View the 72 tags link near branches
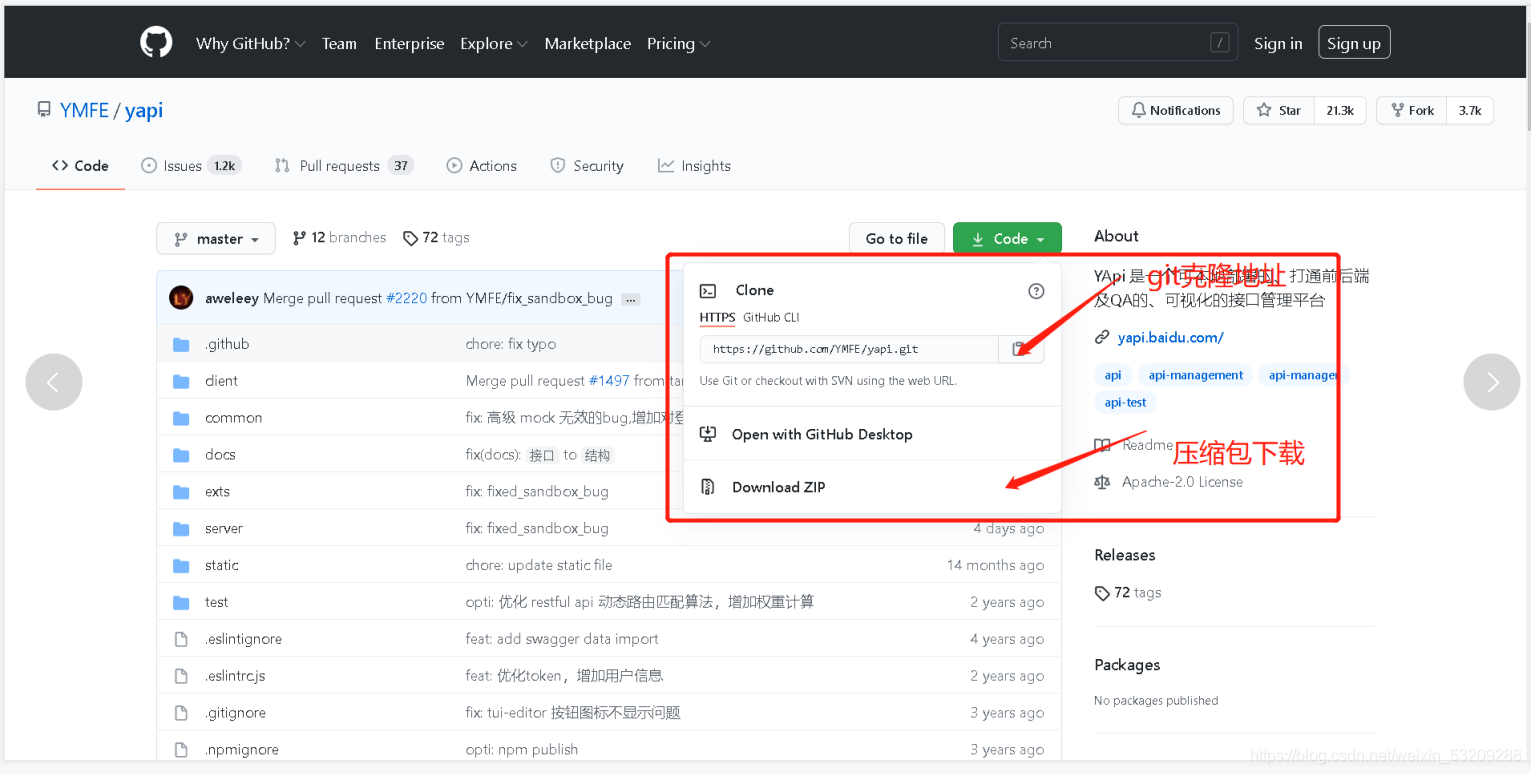This screenshot has height=774, width=1531. pyautogui.click(x=436, y=238)
